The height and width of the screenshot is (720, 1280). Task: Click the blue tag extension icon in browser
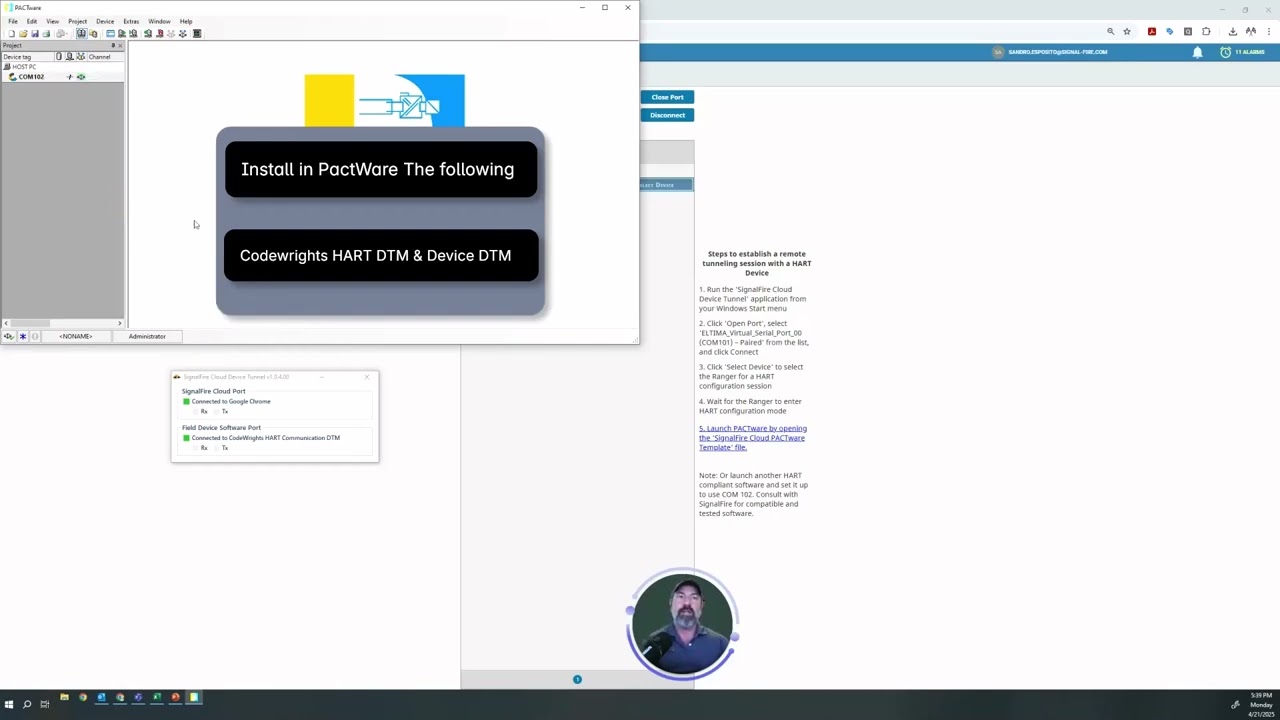(1170, 32)
